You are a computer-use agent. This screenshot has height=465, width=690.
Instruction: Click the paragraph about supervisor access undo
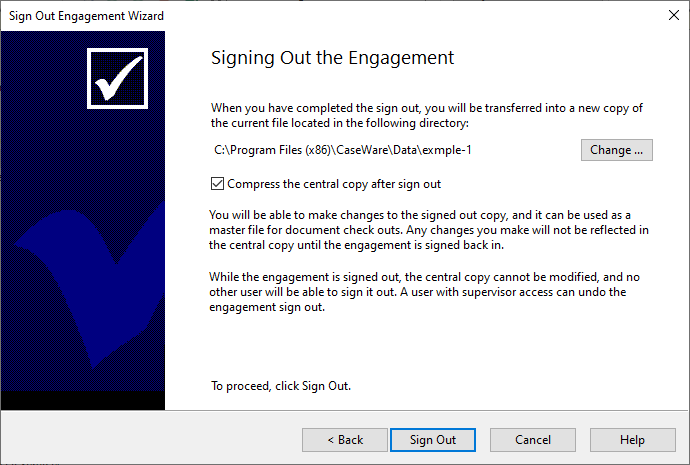point(424,292)
